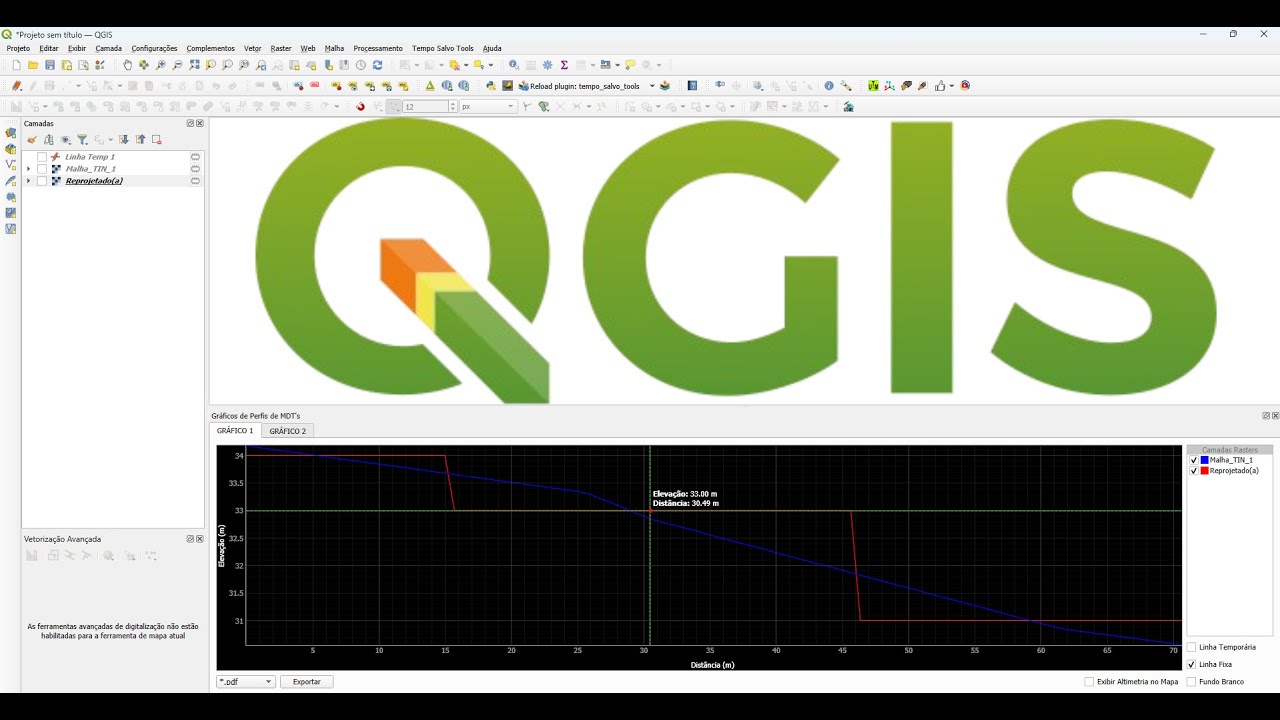Open a project using the yellow folder icon
Image resolution: width=1280 pixels, height=720 pixels.
coord(33,65)
